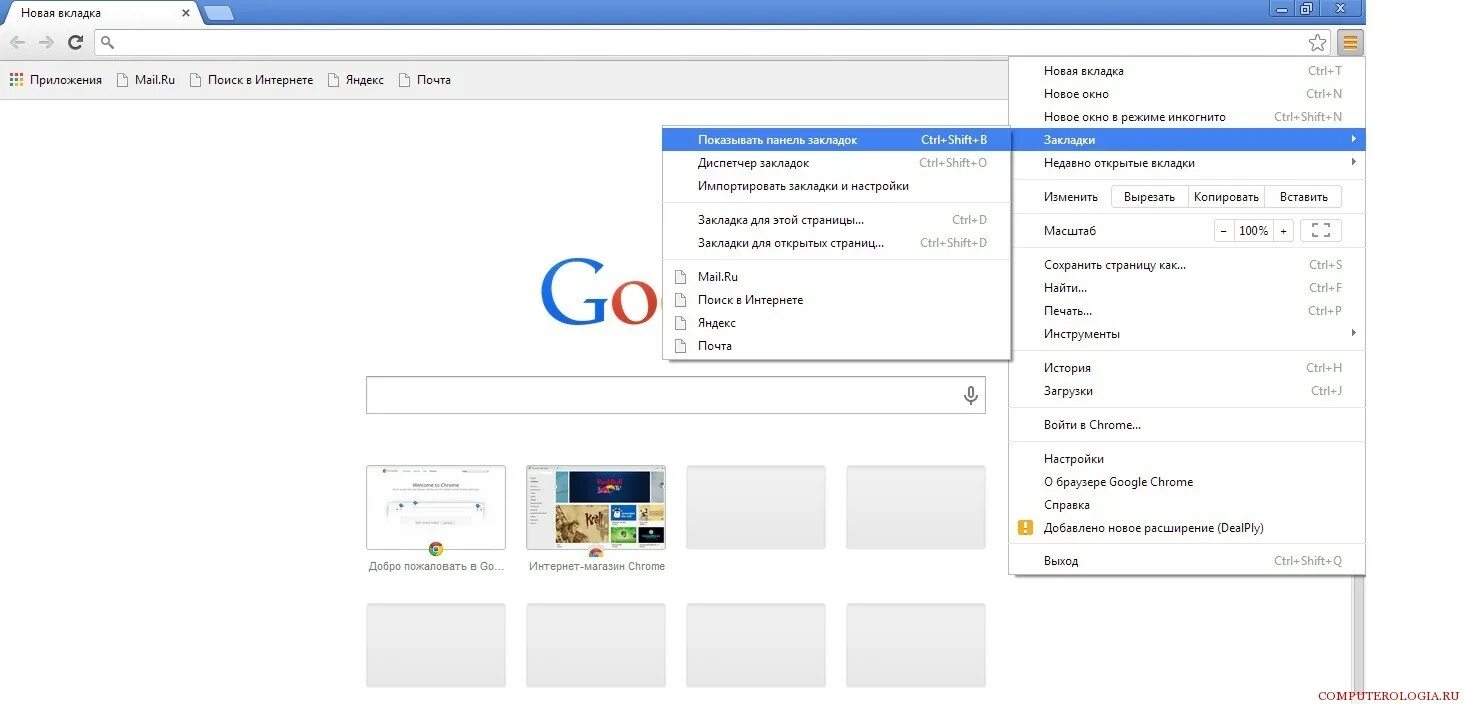Image resolution: width=1464 pixels, height=704 pixels.
Task: Open Mail.Ru from bookmarks submenu
Action: 837,277
